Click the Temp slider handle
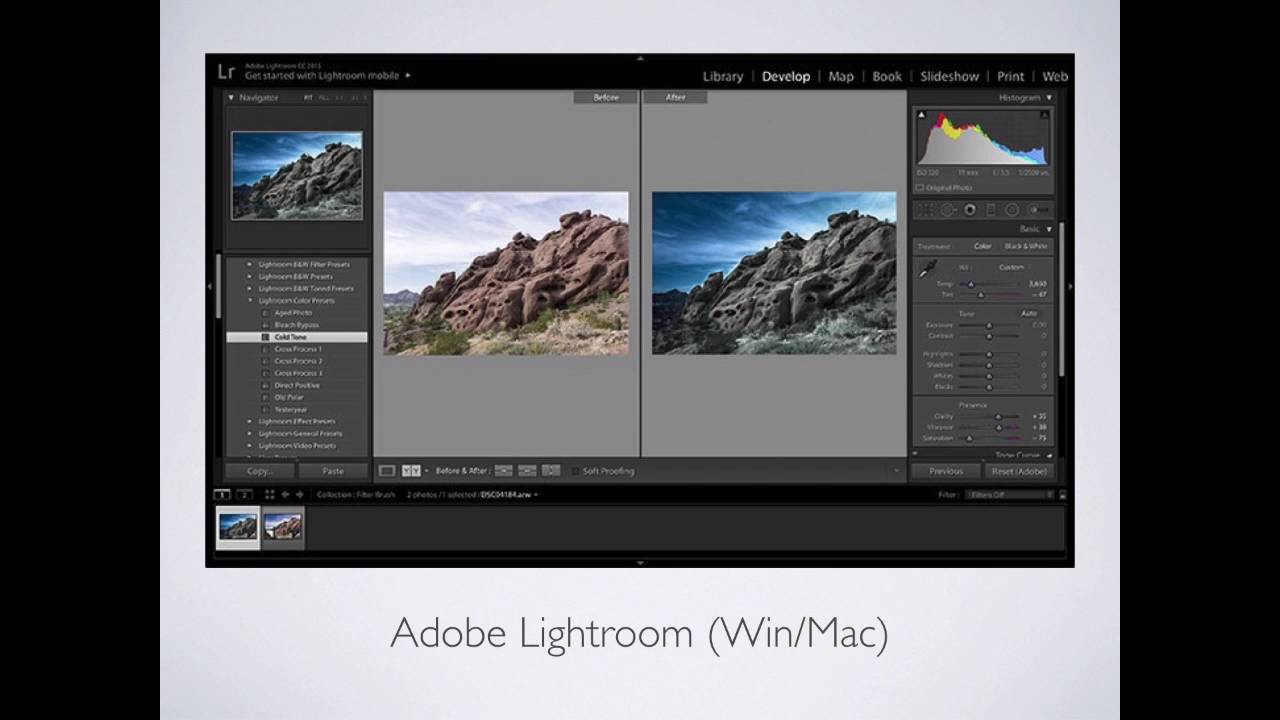Screen dimensions: 1280x720 pos(971,284)
